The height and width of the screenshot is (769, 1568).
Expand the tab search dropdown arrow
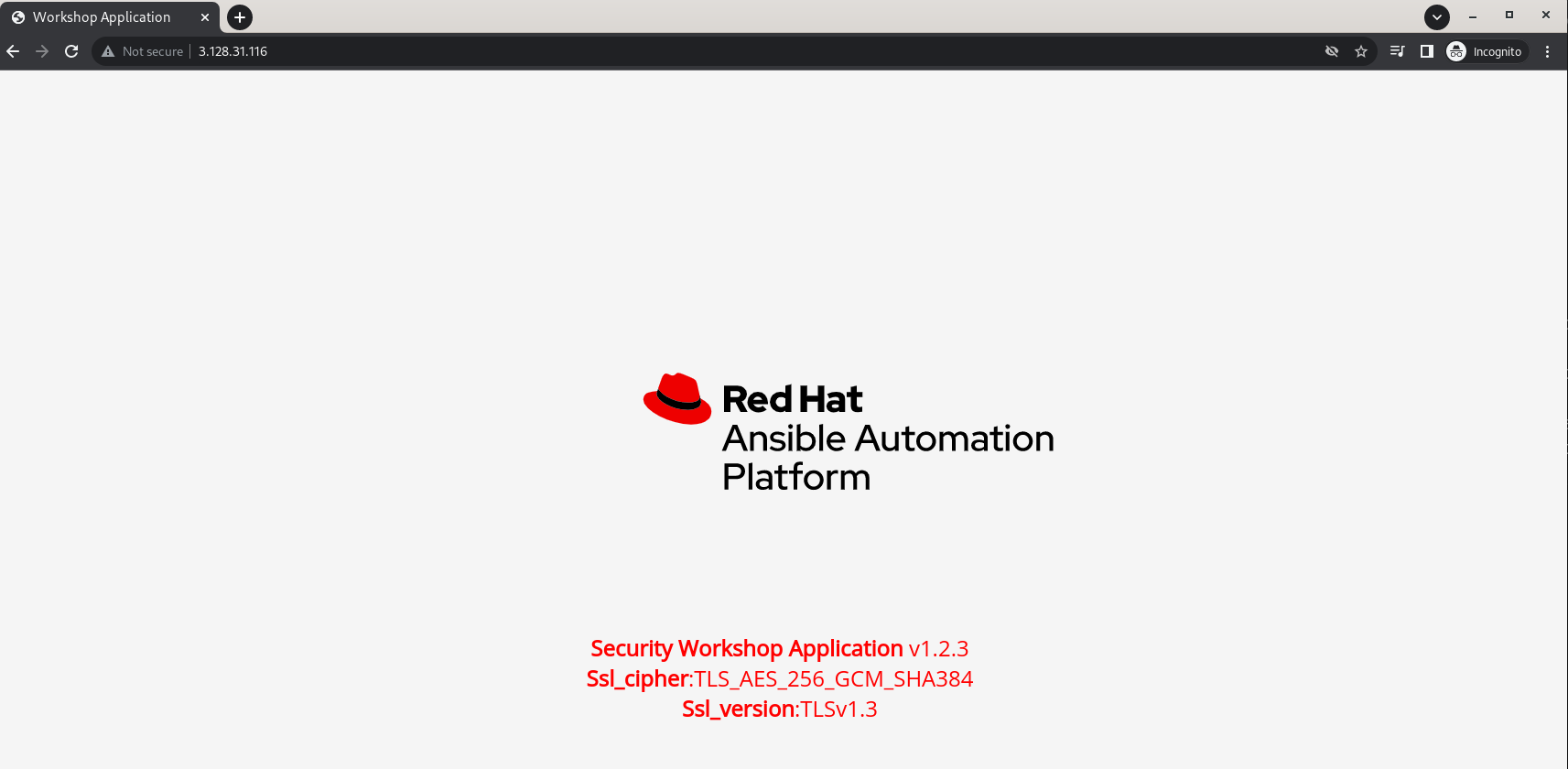1437,16
